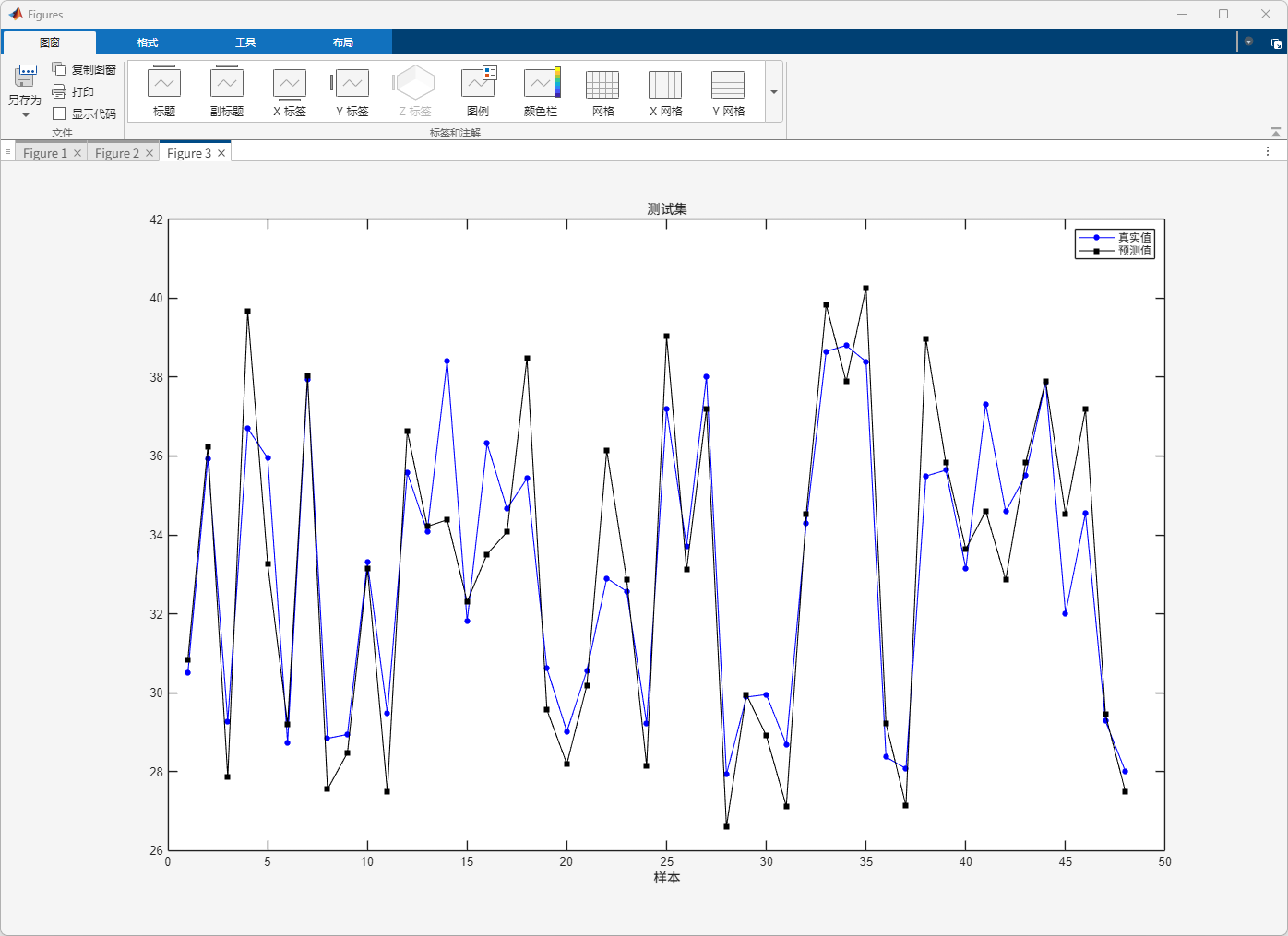
Task: Toggle the 图例 legend icon
Action: point(478,91)
